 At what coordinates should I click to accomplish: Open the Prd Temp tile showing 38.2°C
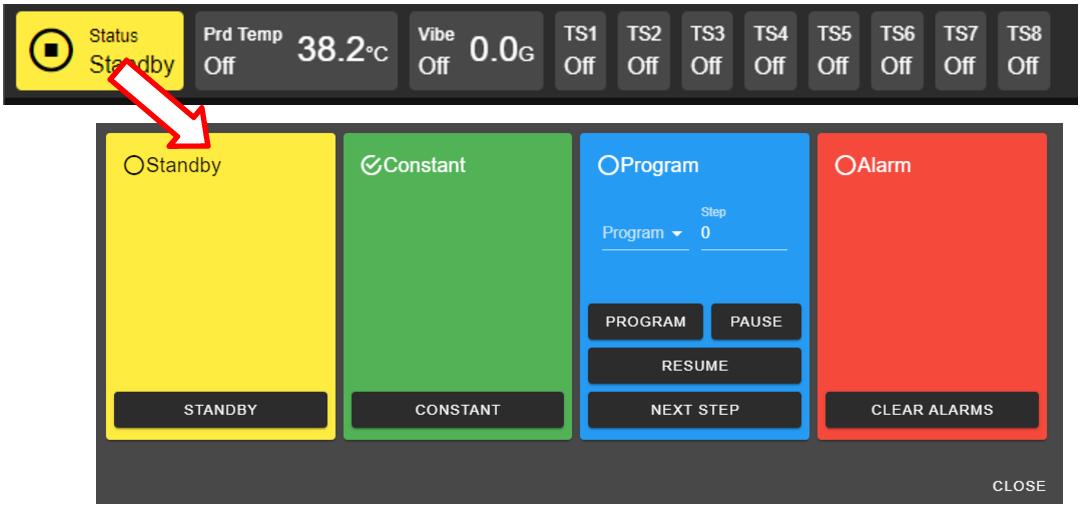tap(296, 50)
